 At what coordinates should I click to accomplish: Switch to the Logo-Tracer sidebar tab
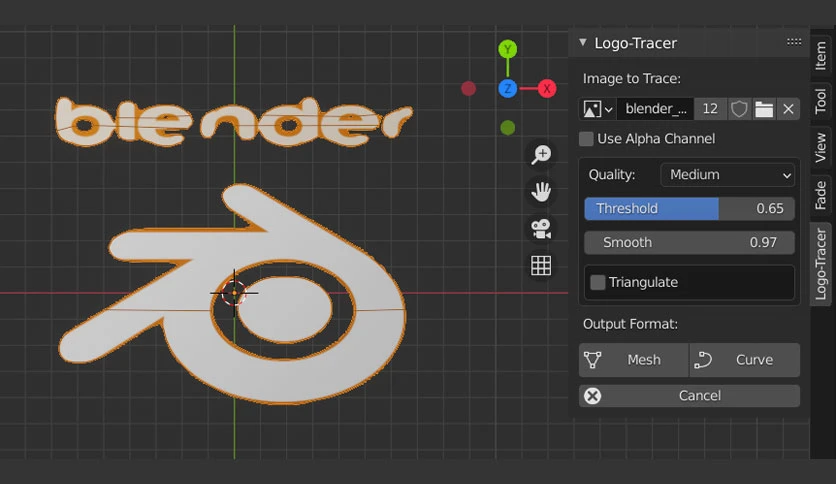click(x=821, y=264)
